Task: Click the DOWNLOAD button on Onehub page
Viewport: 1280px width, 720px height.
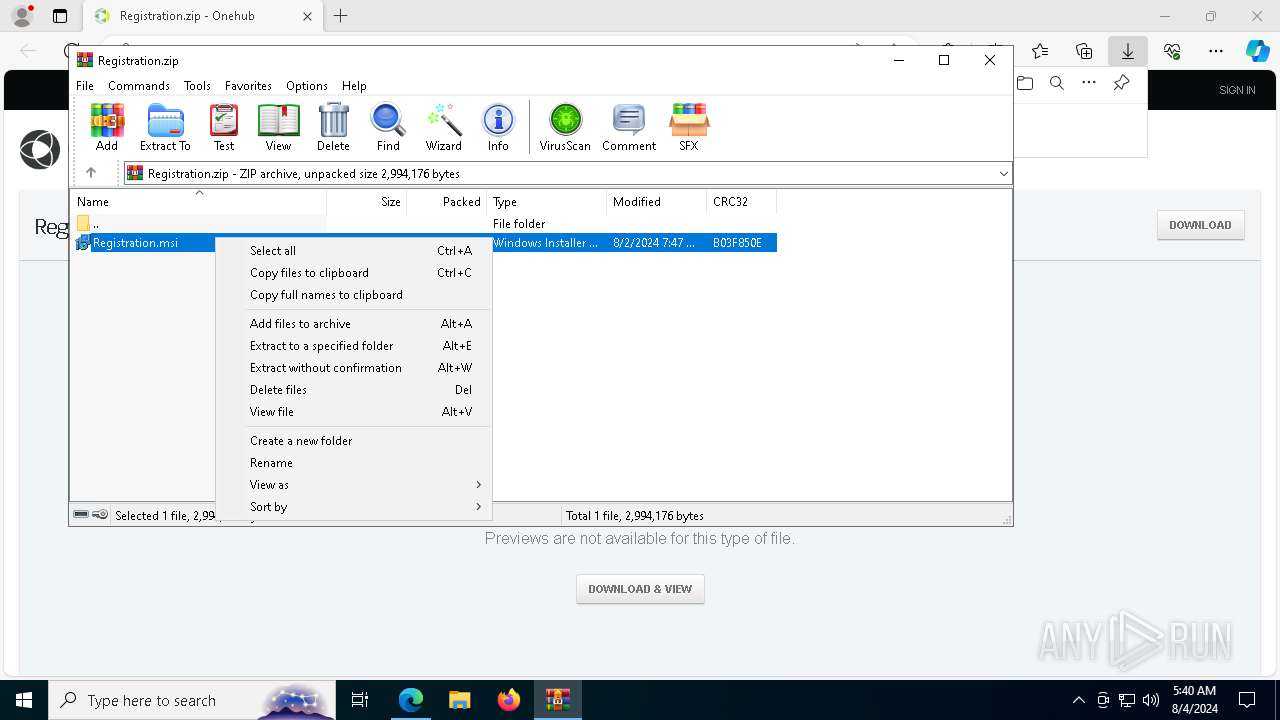Action: pos(1200,225)
